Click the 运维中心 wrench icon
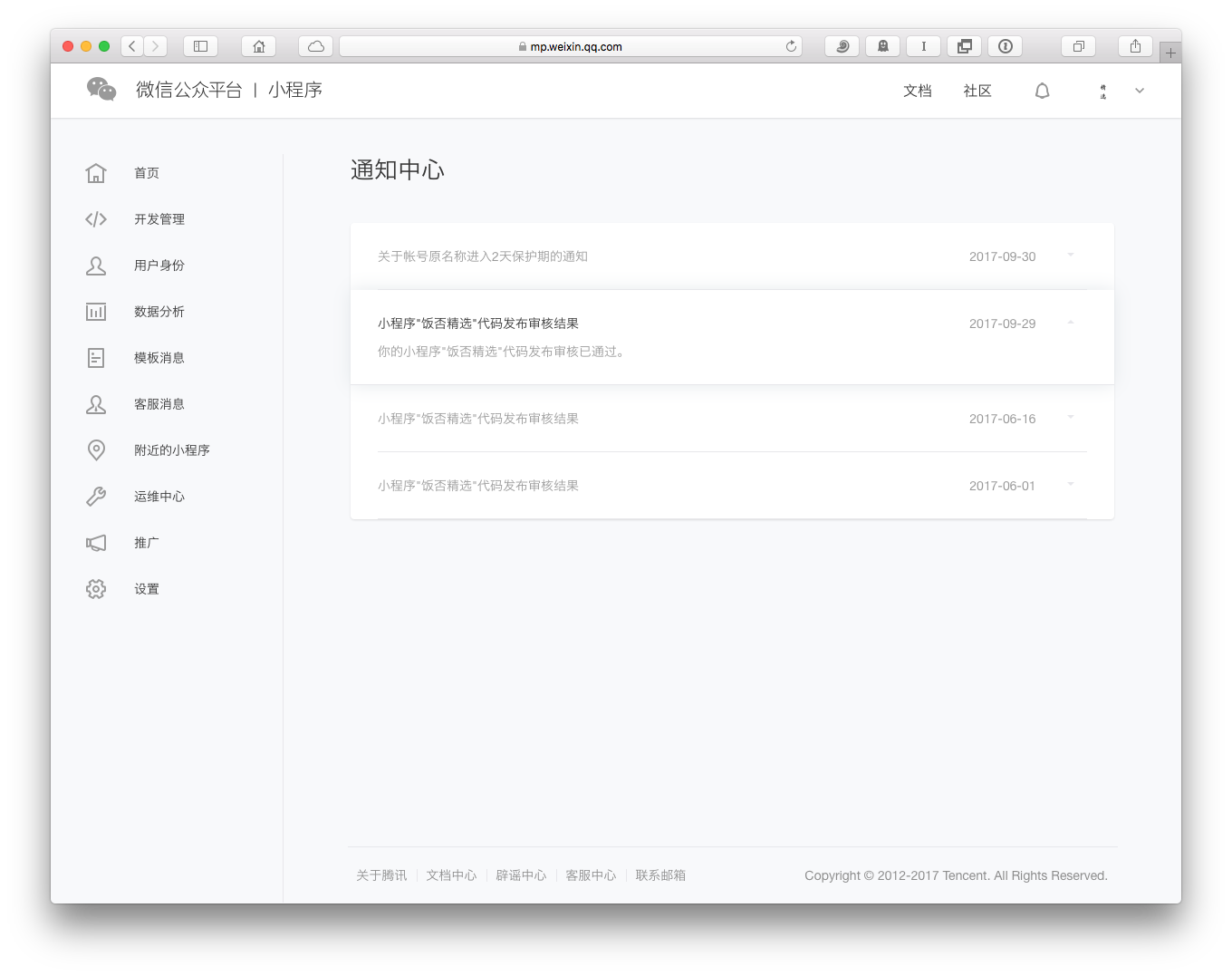Viewport: 1232px width, 976px height. coord(96,497)
